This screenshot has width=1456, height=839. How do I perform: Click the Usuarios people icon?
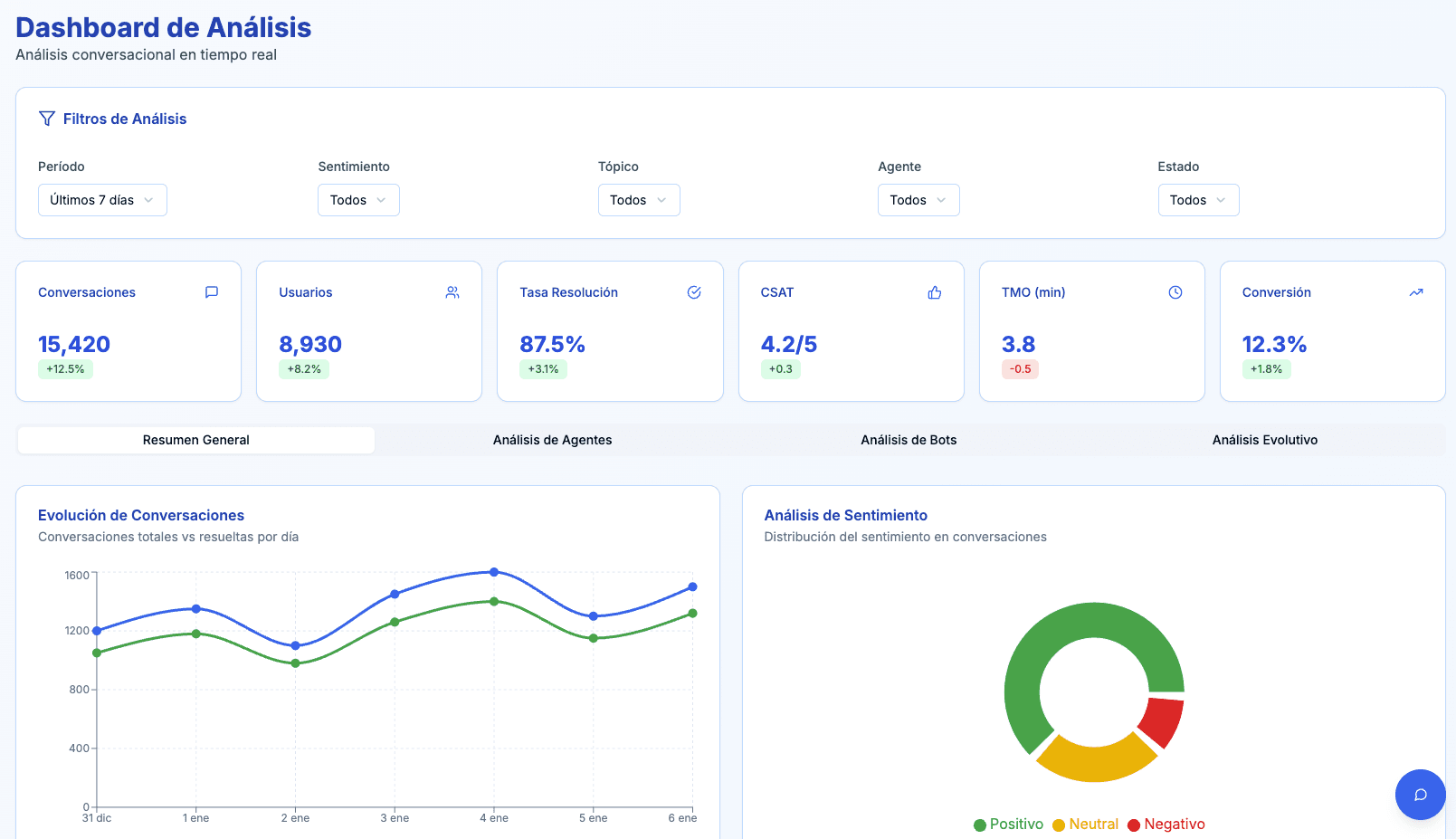point(452,292)
